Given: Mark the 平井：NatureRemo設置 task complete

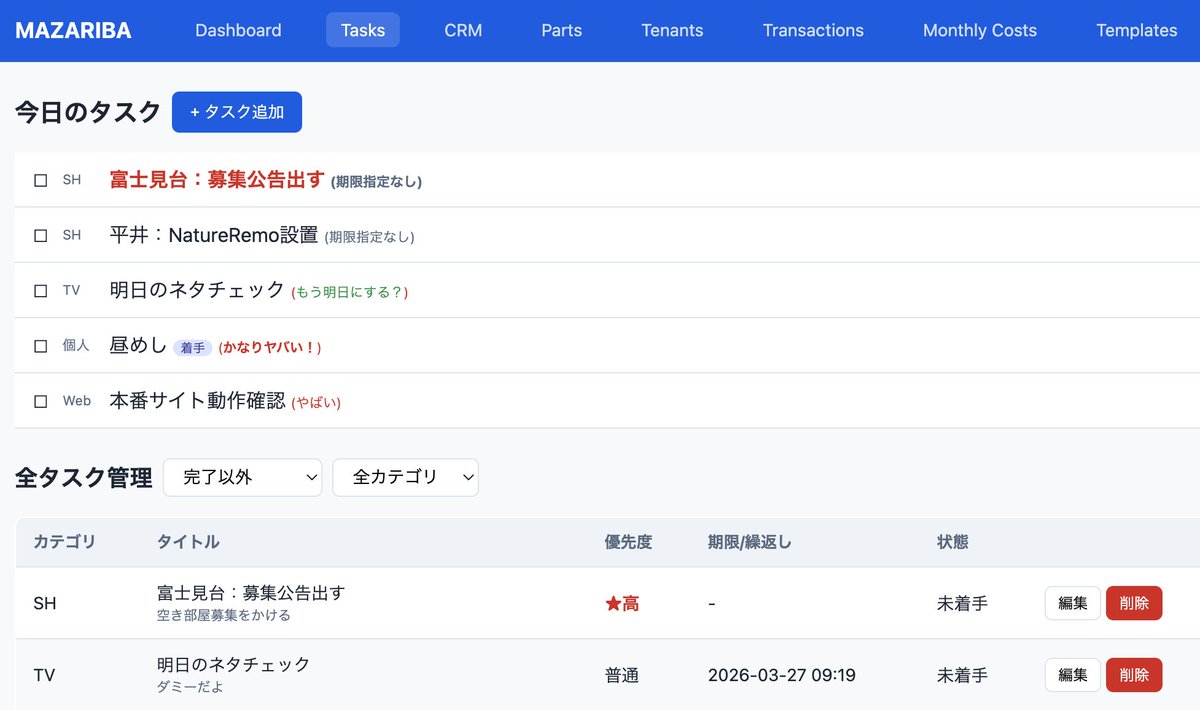Looking at the screenshot, I should click(40, 235).
